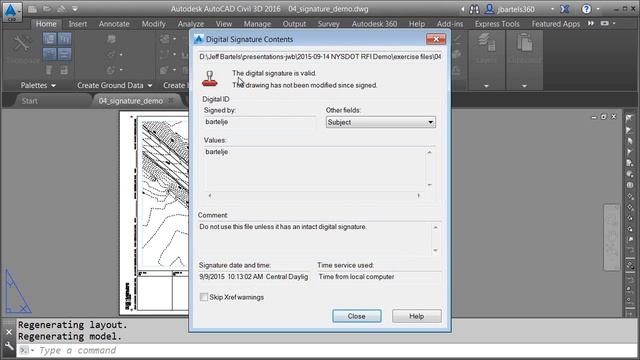Click the Comment box scroll up arrow

click(x=436, y=227)
